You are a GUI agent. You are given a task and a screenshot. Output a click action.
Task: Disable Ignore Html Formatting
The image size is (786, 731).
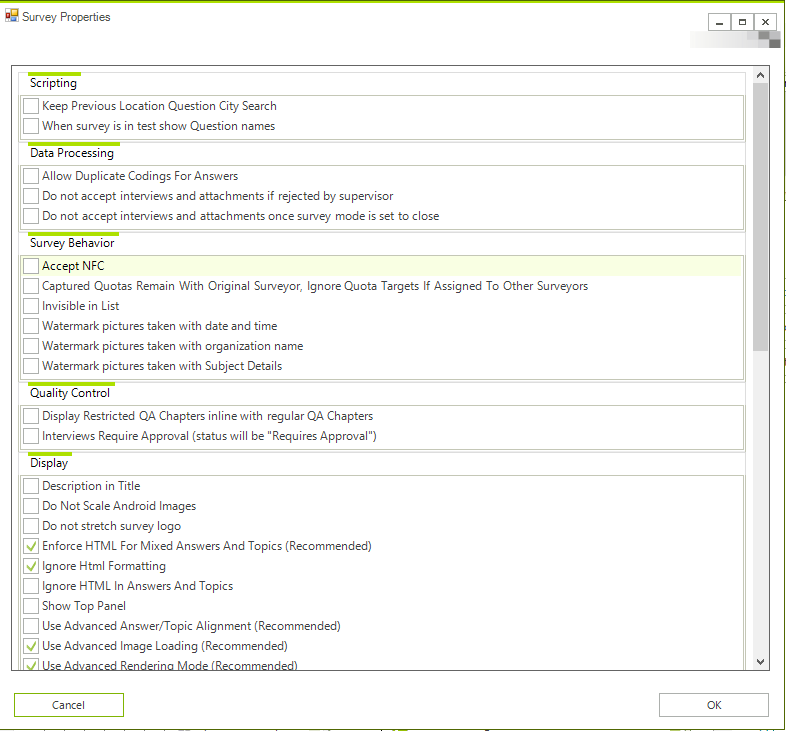tap(31, 566)
